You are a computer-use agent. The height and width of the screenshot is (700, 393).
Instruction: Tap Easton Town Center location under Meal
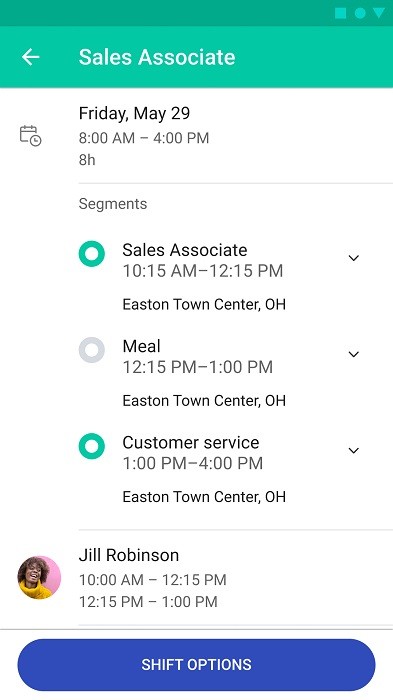click(x=204, y=400)
